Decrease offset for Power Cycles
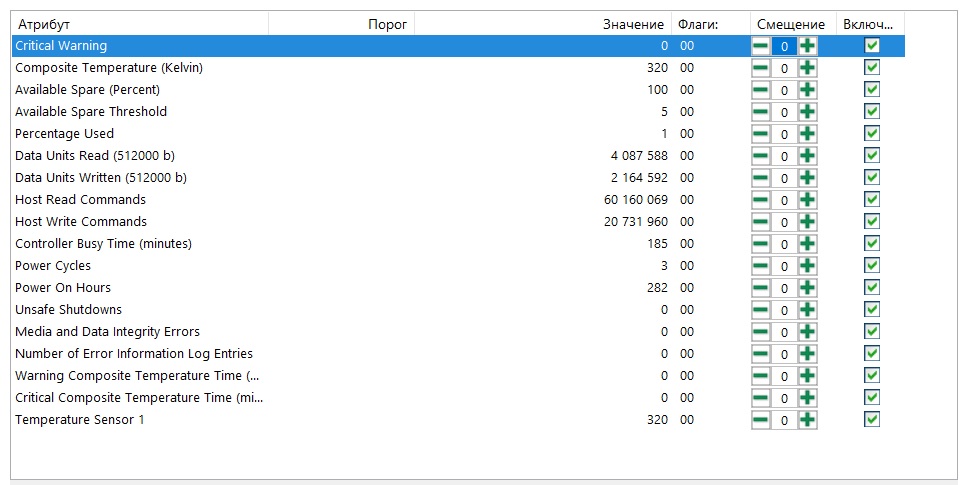The height and width of the screenshot is (485, 971). (x=761, y=266)
